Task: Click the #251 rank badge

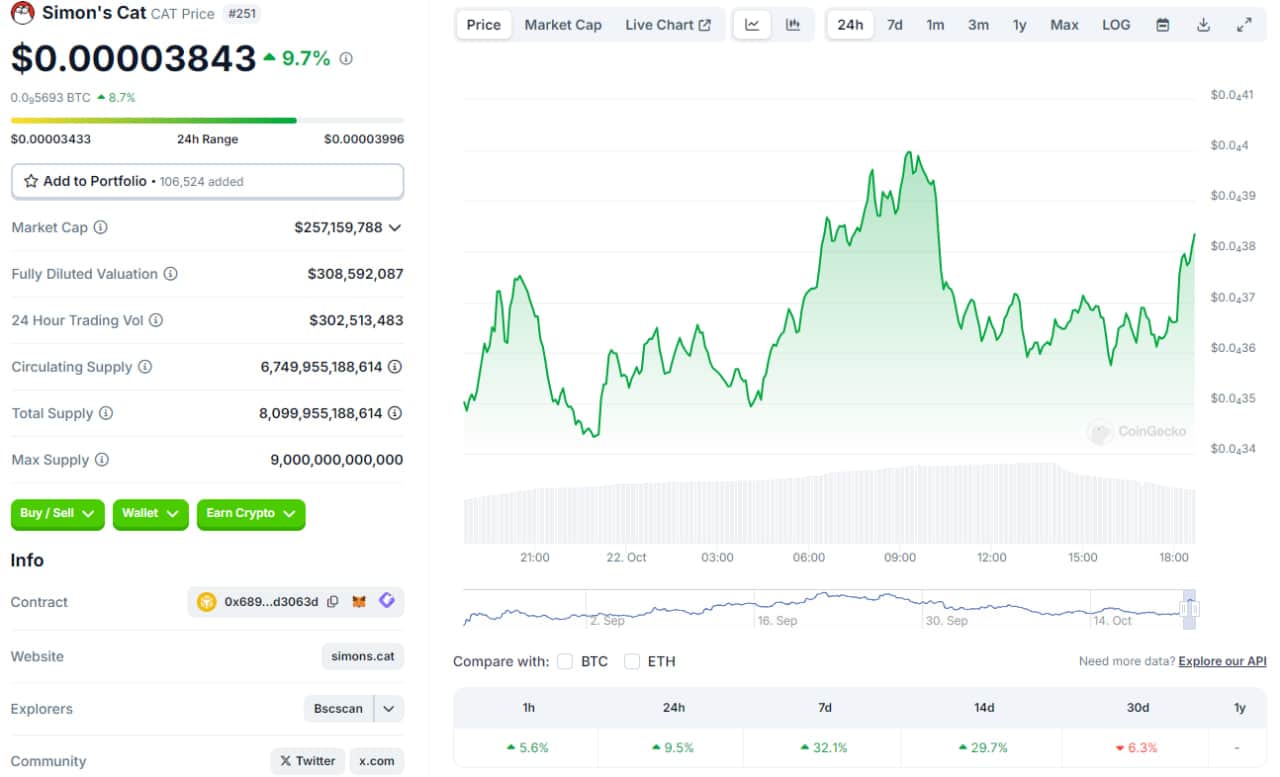Action: click(241, 14)
